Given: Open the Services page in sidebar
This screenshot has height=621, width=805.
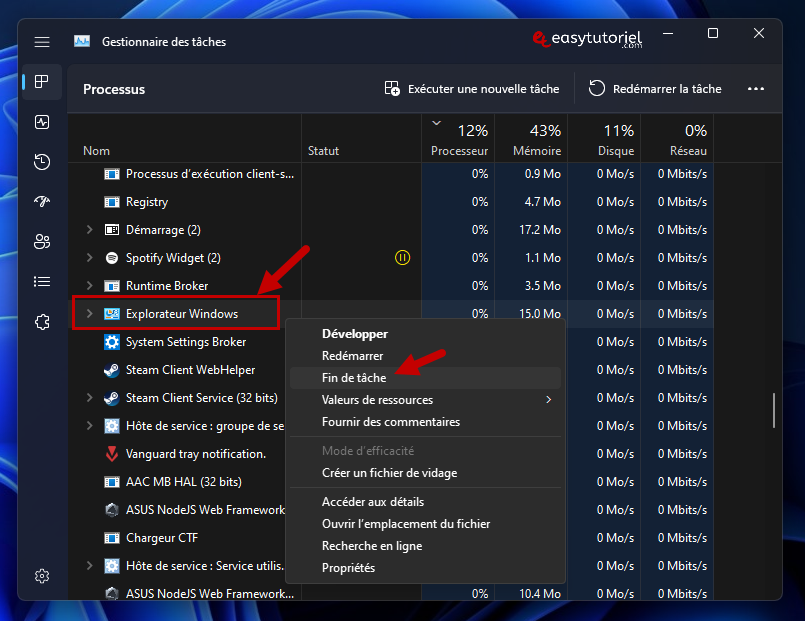Looking at the screenshot, I should (x=42, y=322).
